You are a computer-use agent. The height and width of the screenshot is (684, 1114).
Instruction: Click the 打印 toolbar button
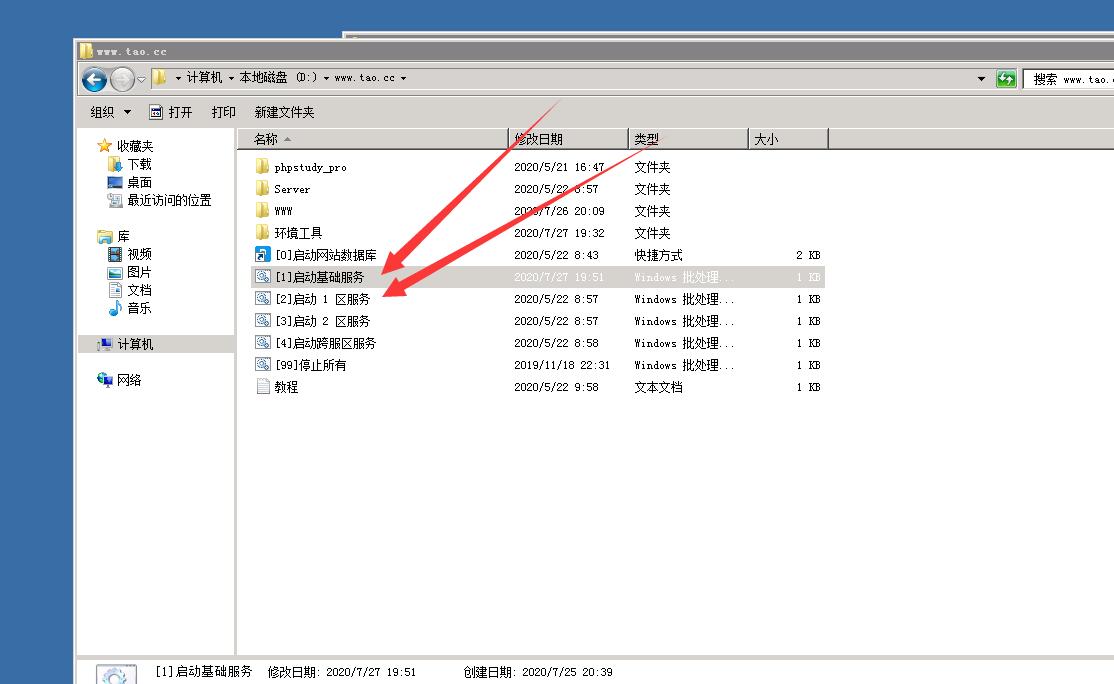pos(223,112)
